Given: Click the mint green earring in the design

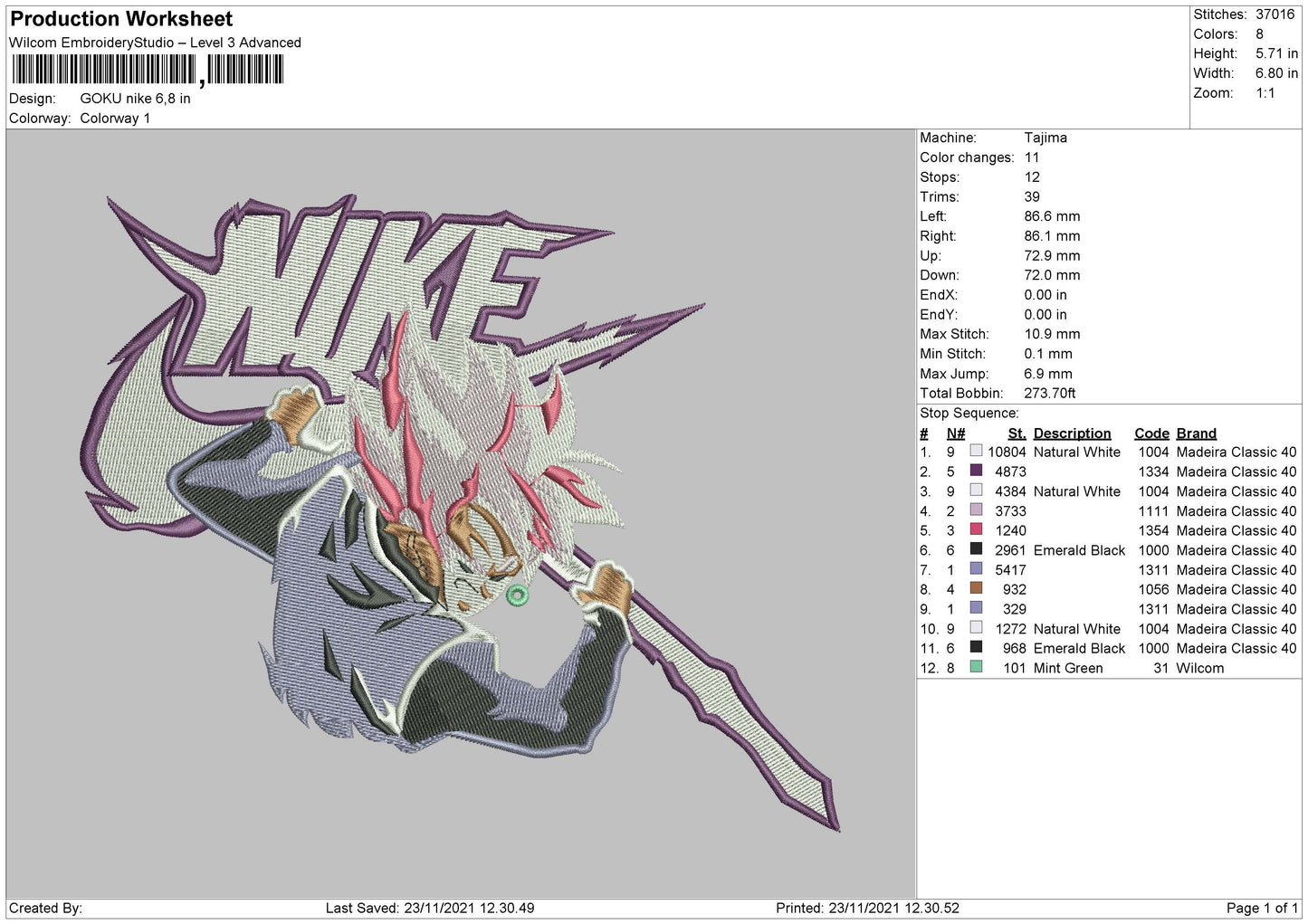Looking at the screenshot, I should pyautogui.click(x=518, y=595).
